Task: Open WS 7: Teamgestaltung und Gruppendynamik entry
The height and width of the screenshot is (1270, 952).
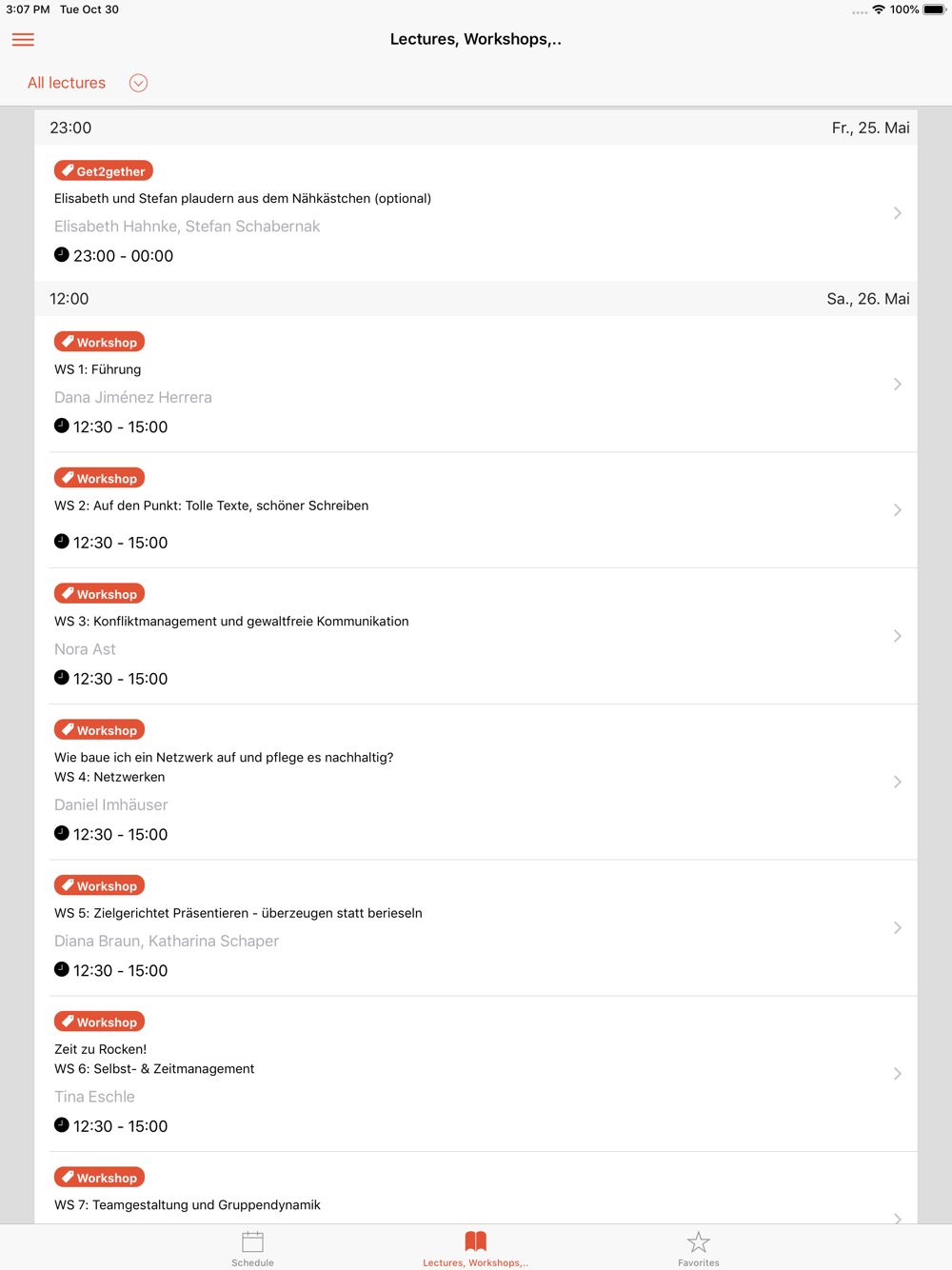Action: 476,1188
